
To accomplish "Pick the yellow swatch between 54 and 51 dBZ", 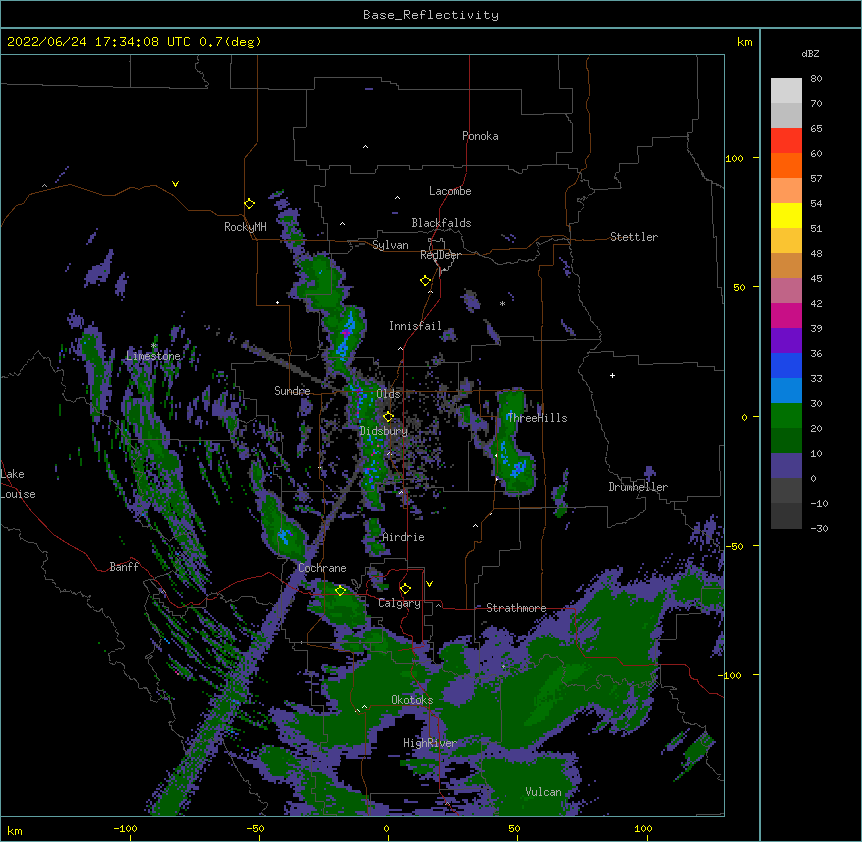I will click(786, 215).
